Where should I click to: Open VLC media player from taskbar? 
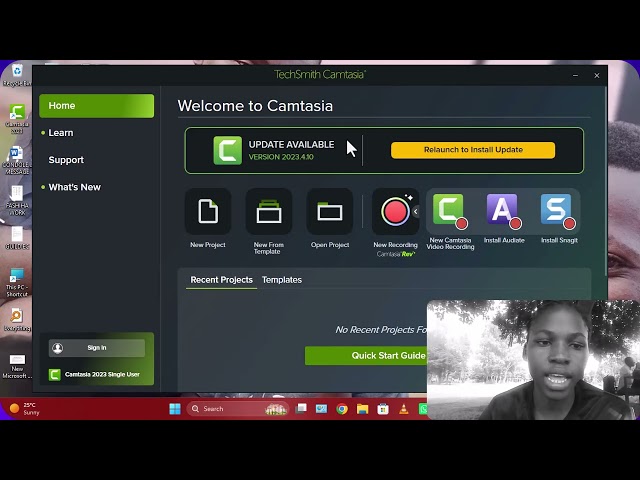(x=404, y=409)
